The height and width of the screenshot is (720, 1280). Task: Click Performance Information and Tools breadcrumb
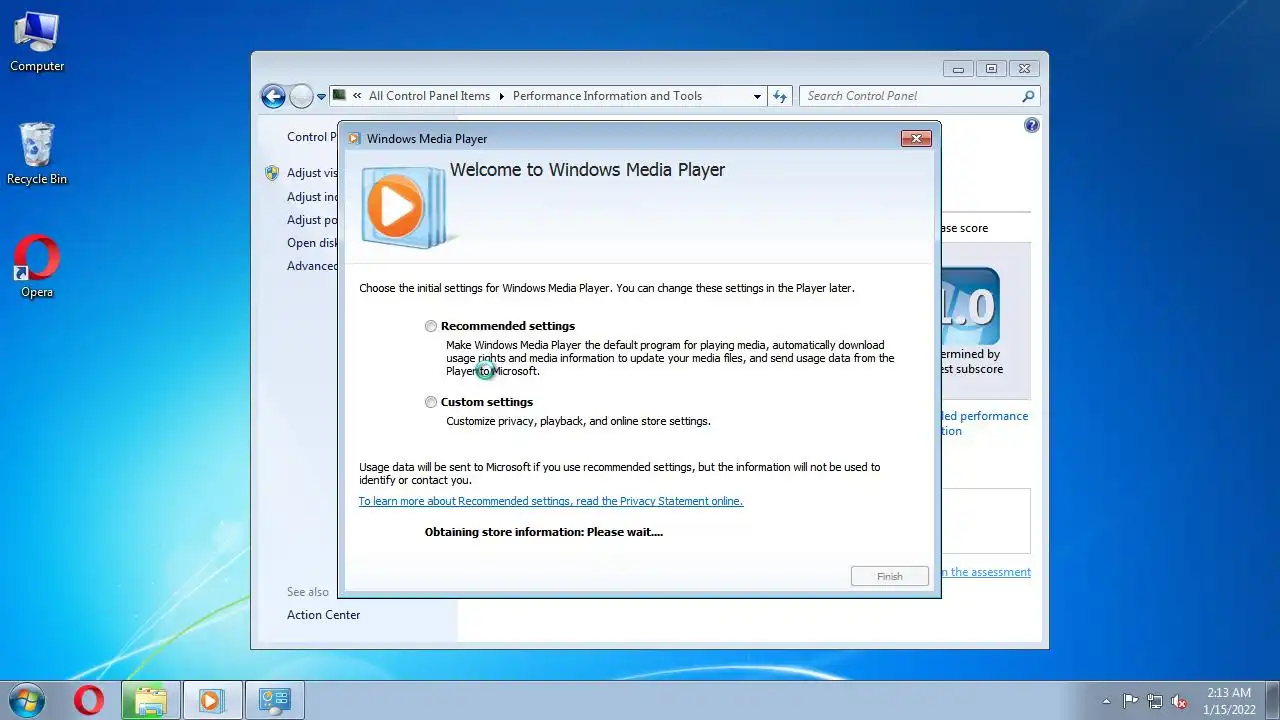607,96
